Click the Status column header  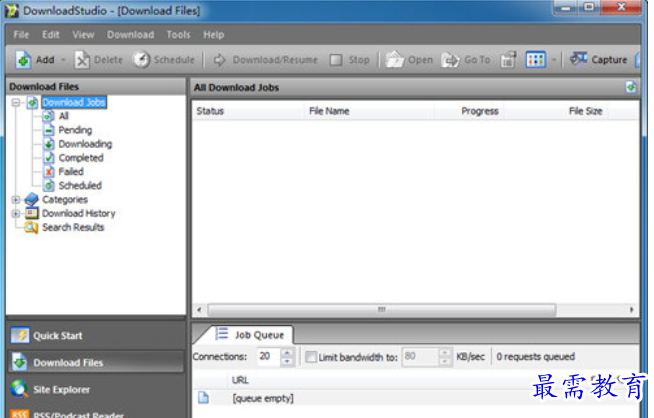tap(248, 111)
